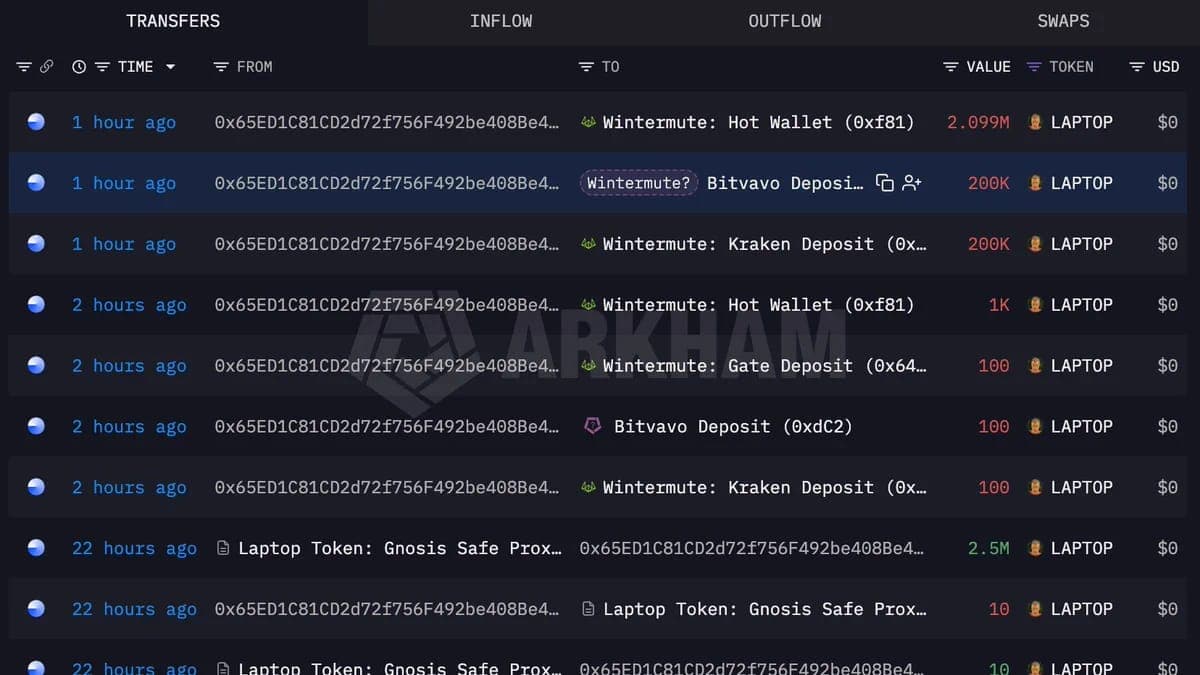Image resolution: width=1200 pixels, height=675 pixels.
Task: Click the green 2.5M value cell
Action: 989,548
